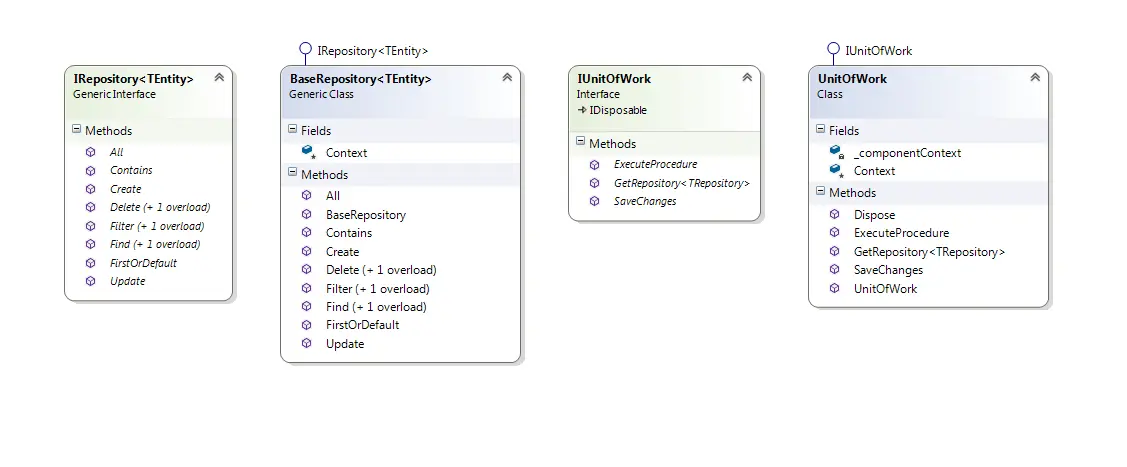The image size is (1127, 467).
Task: Click field icon beside Context in BaseRepository
Action: [309, 152]
